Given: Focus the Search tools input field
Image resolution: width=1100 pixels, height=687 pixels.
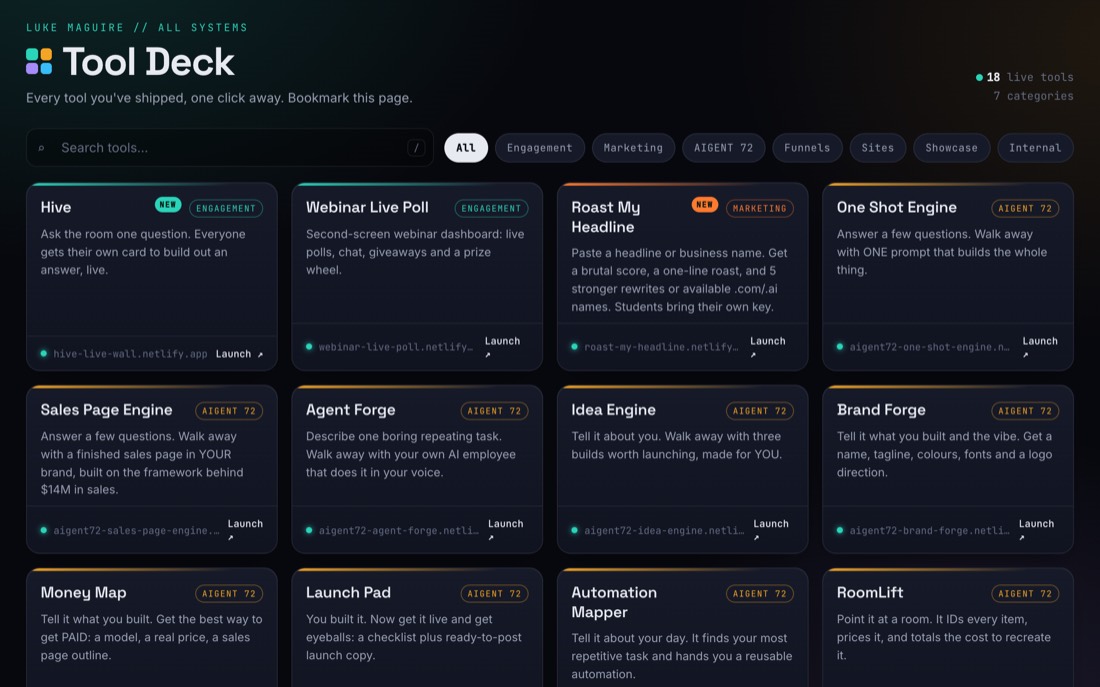Looking at the screenshot, I should 229,147.
